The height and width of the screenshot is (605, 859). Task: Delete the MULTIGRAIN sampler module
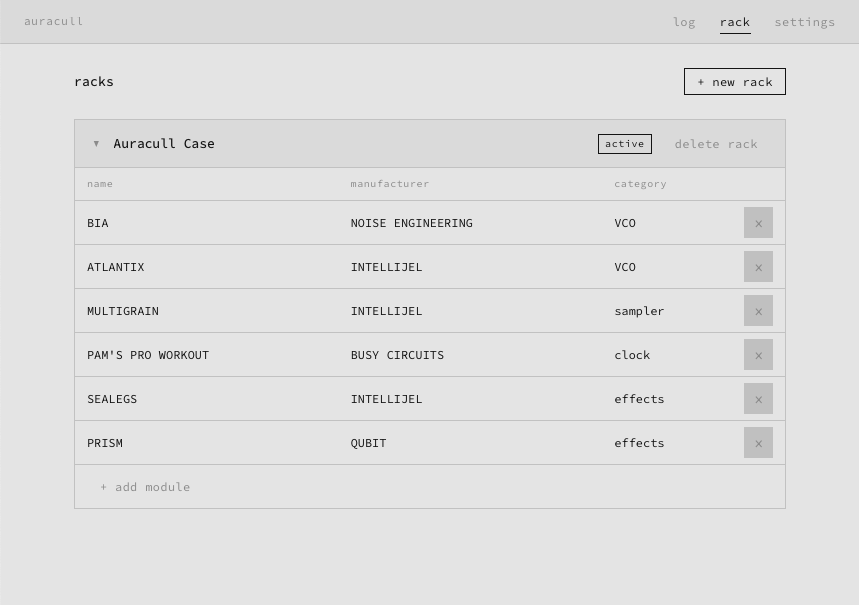(x=758, y=311)
